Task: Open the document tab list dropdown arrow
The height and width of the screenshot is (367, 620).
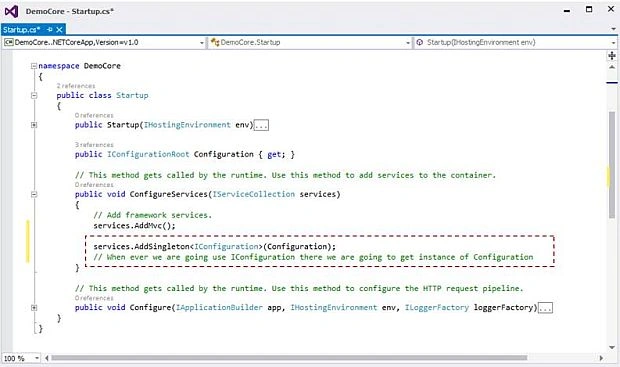Action: click(x=613, y=29)
